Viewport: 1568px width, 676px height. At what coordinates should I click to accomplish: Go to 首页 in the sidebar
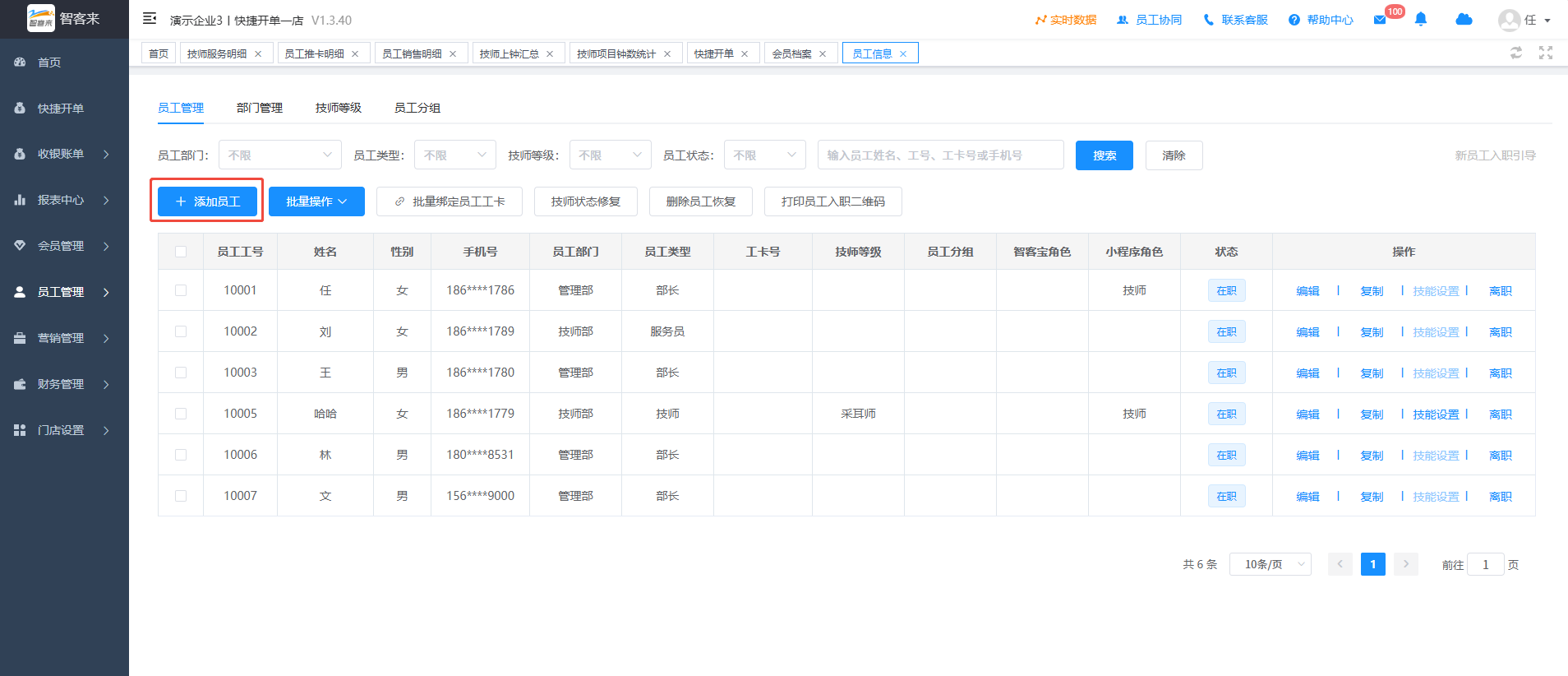pyautogui.click(x=64, y=62)
